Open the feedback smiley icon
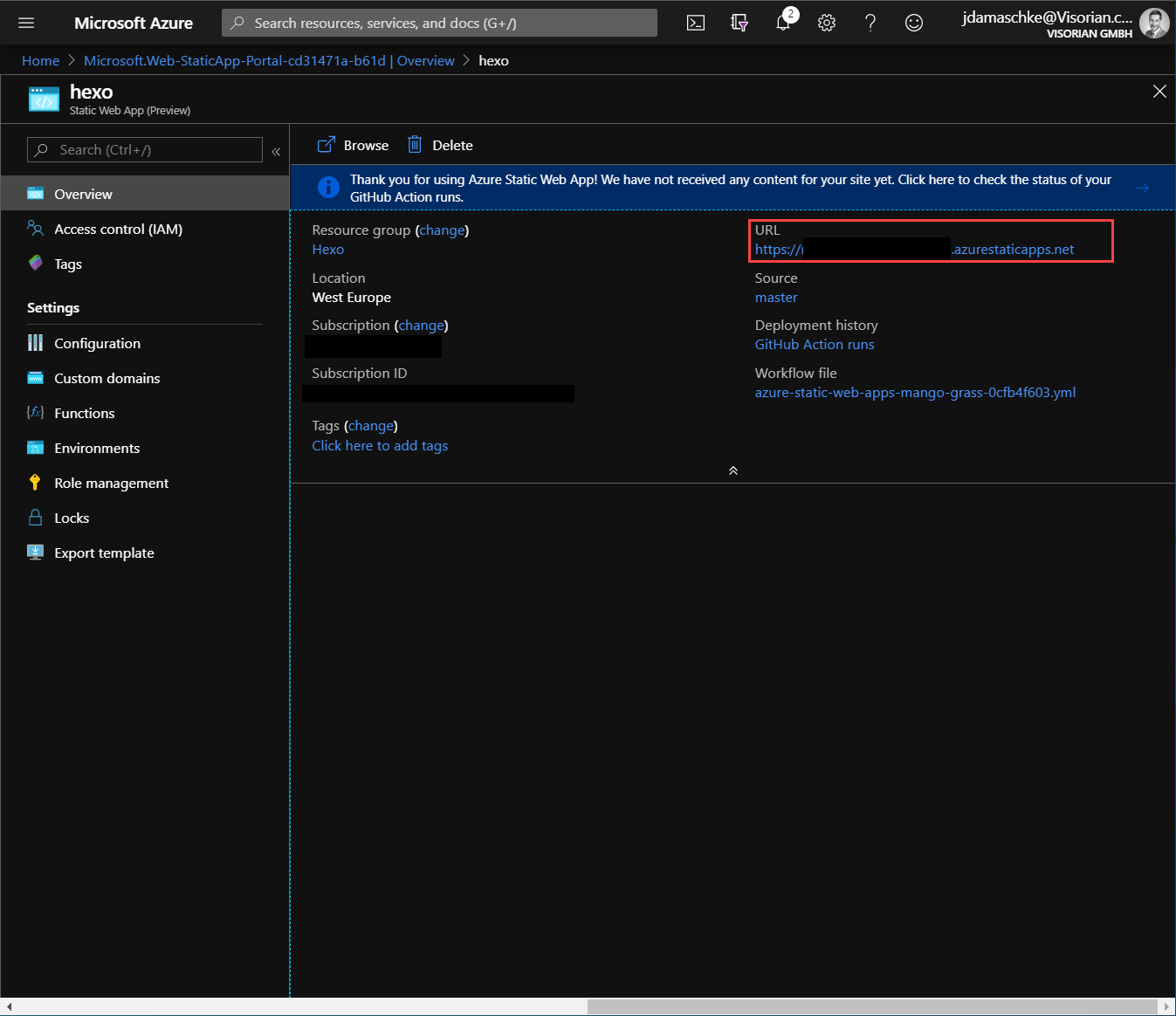Viewport: 1176px width, 1016px height. 914,23
